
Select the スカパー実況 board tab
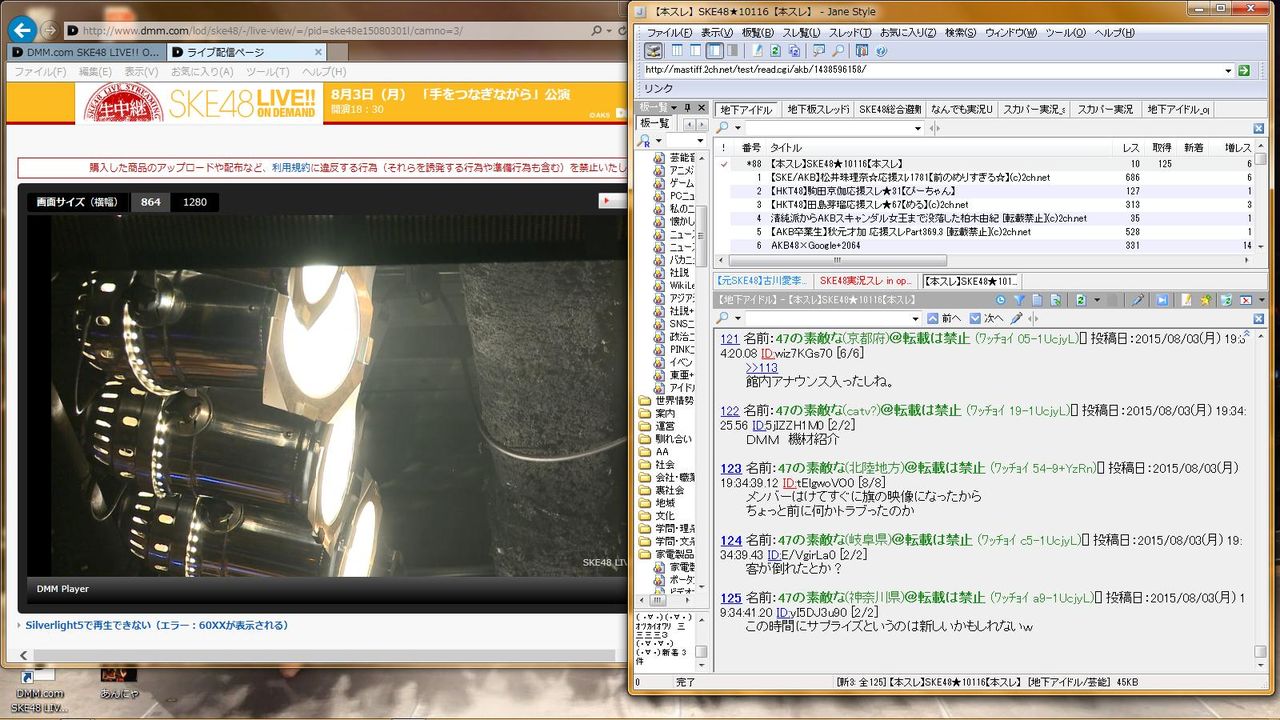click(1104, 109)
